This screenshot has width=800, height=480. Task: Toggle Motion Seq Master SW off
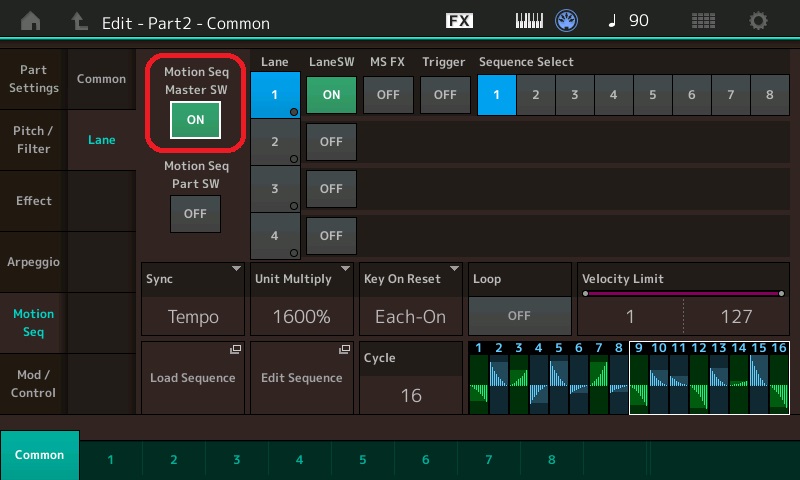point(195,119)
